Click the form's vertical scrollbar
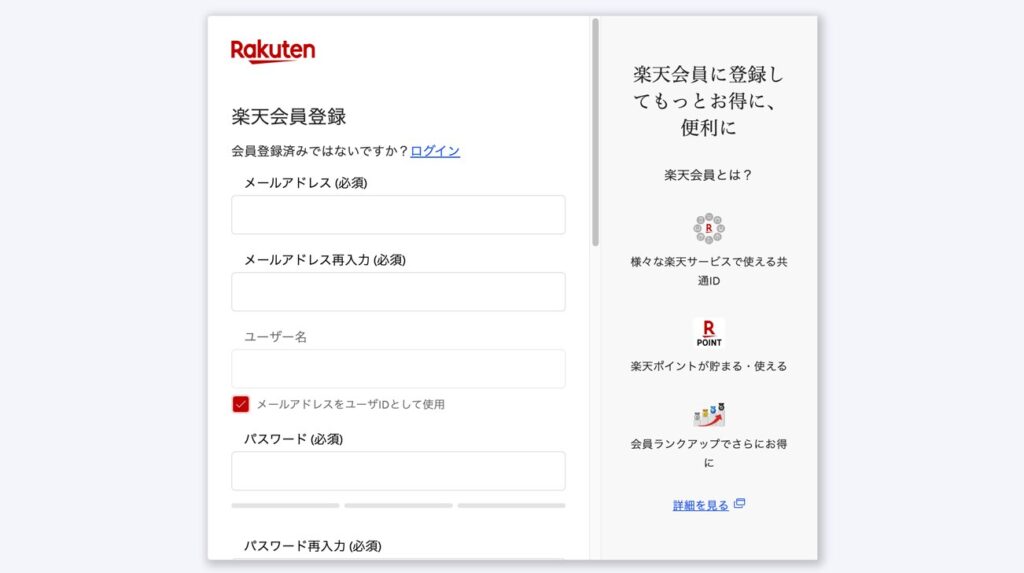 596,132
